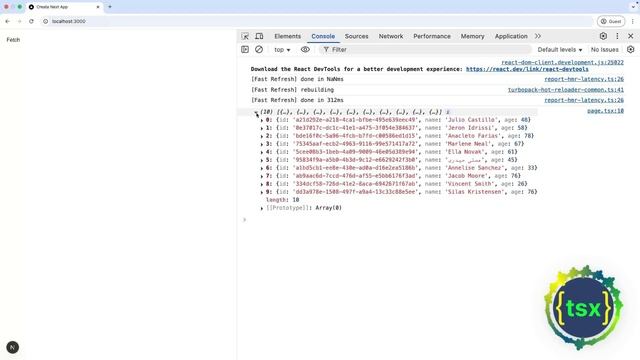Click the No Issues indicator
Image resolution: width=640 pixels, height=360 pixels.
point(604,49)
